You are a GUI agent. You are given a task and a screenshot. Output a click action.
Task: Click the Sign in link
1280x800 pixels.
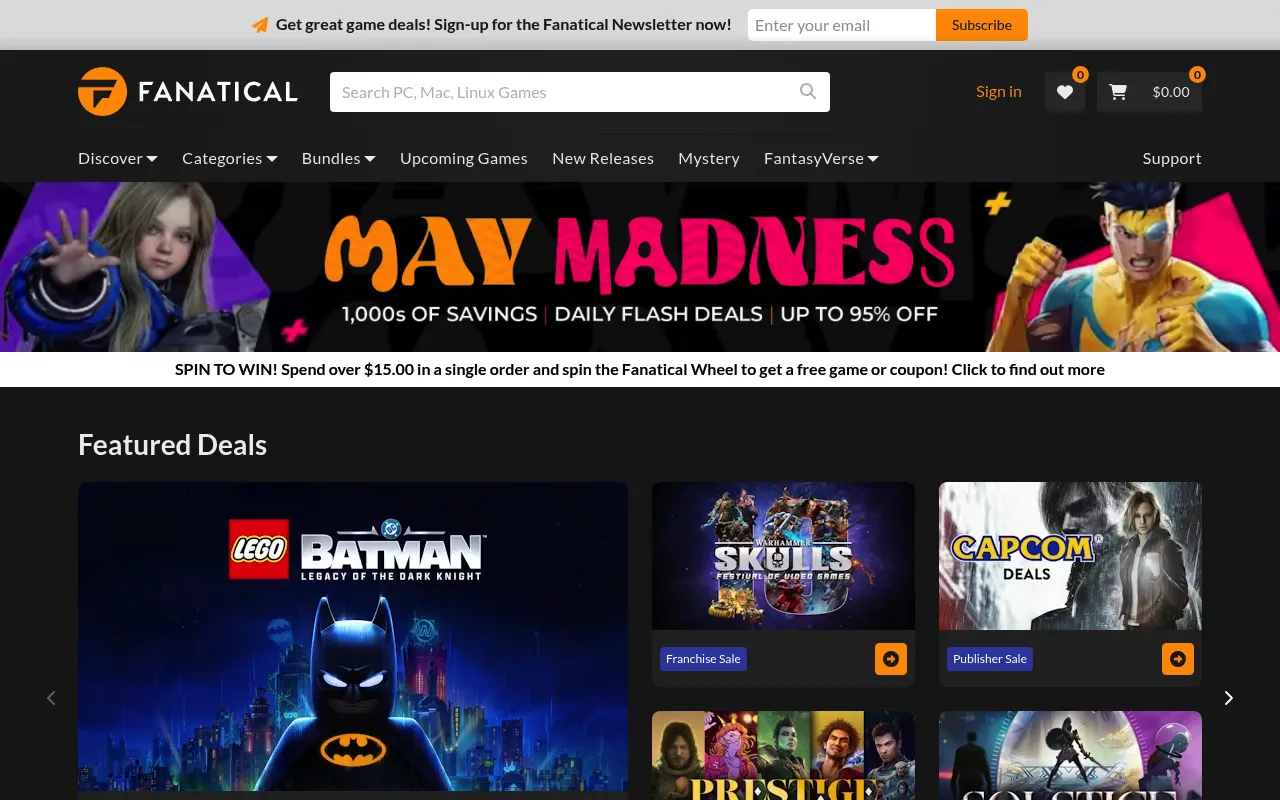coord(999,92)
